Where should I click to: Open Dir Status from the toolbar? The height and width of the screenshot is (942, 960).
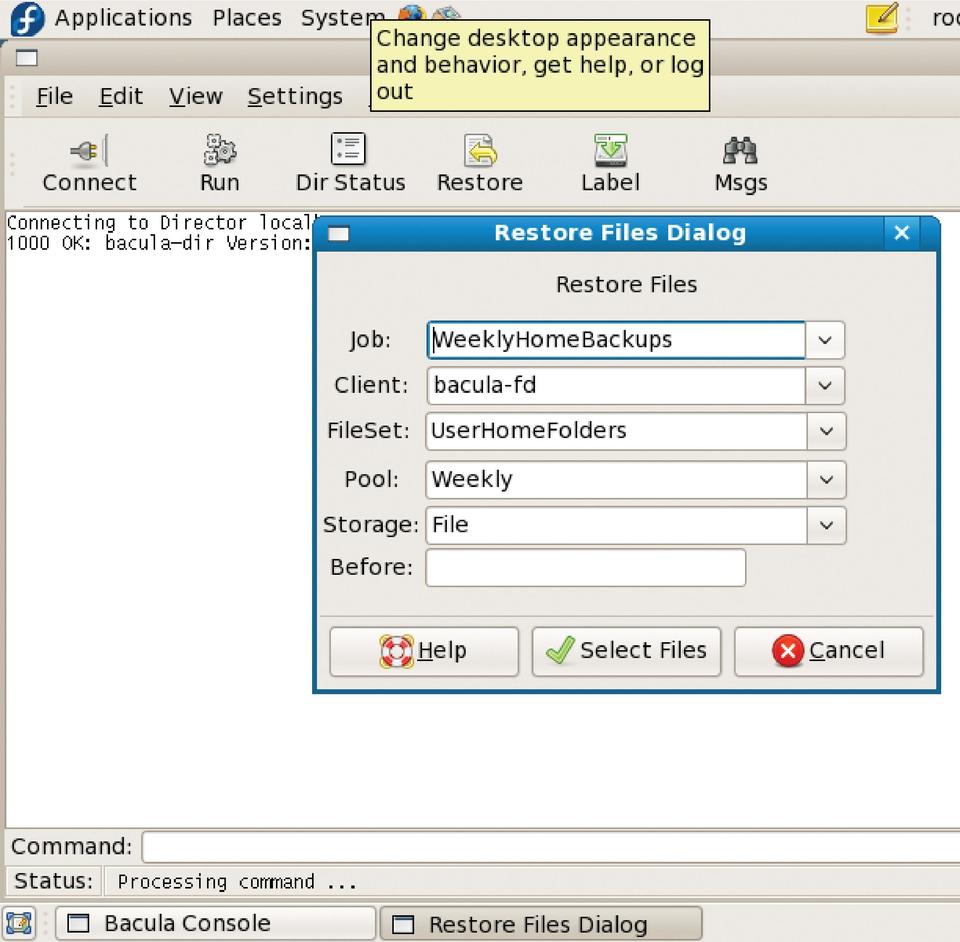349,151
